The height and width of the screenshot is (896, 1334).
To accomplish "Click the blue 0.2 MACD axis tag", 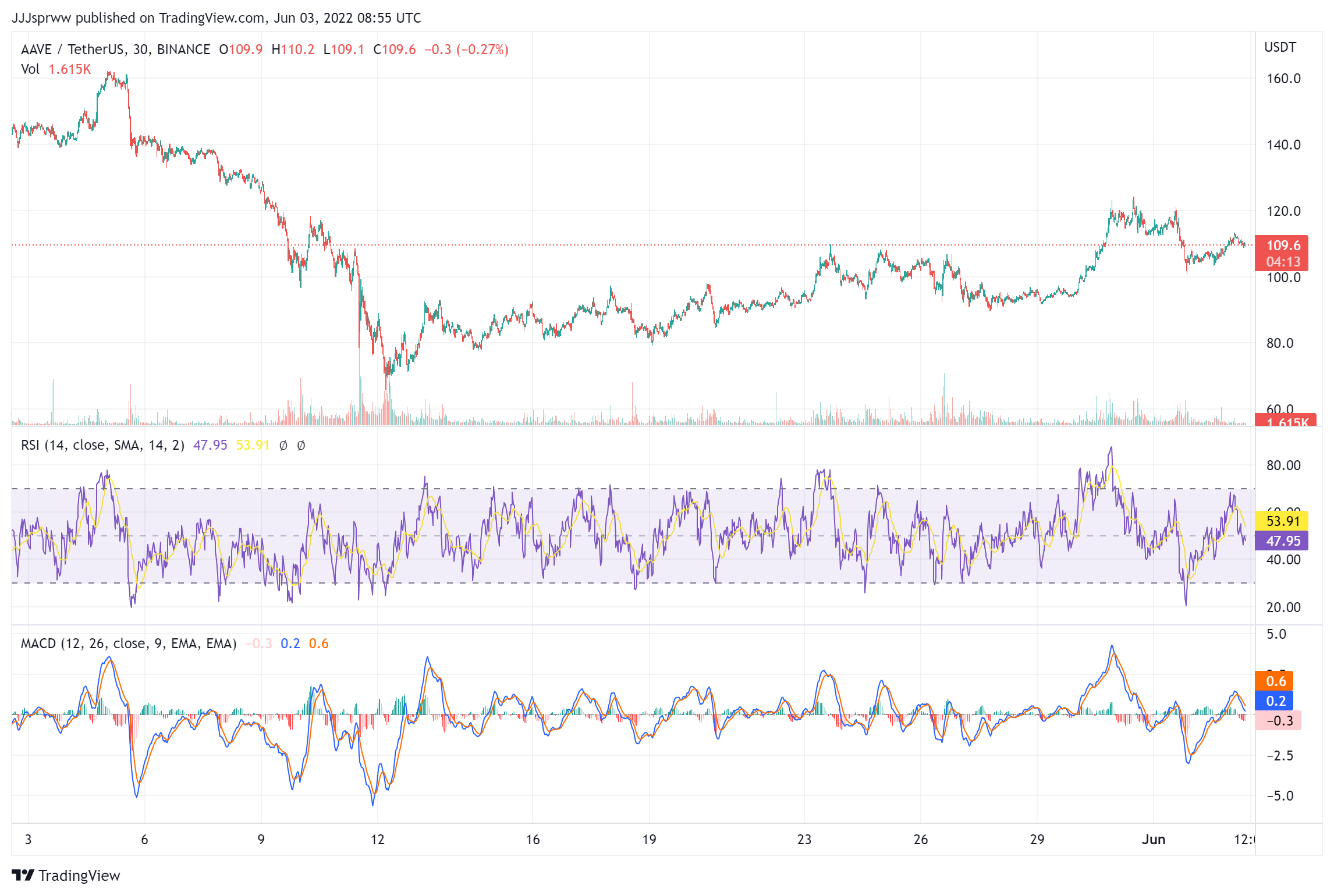I will pyautogui.click(x=1274, y=701).
